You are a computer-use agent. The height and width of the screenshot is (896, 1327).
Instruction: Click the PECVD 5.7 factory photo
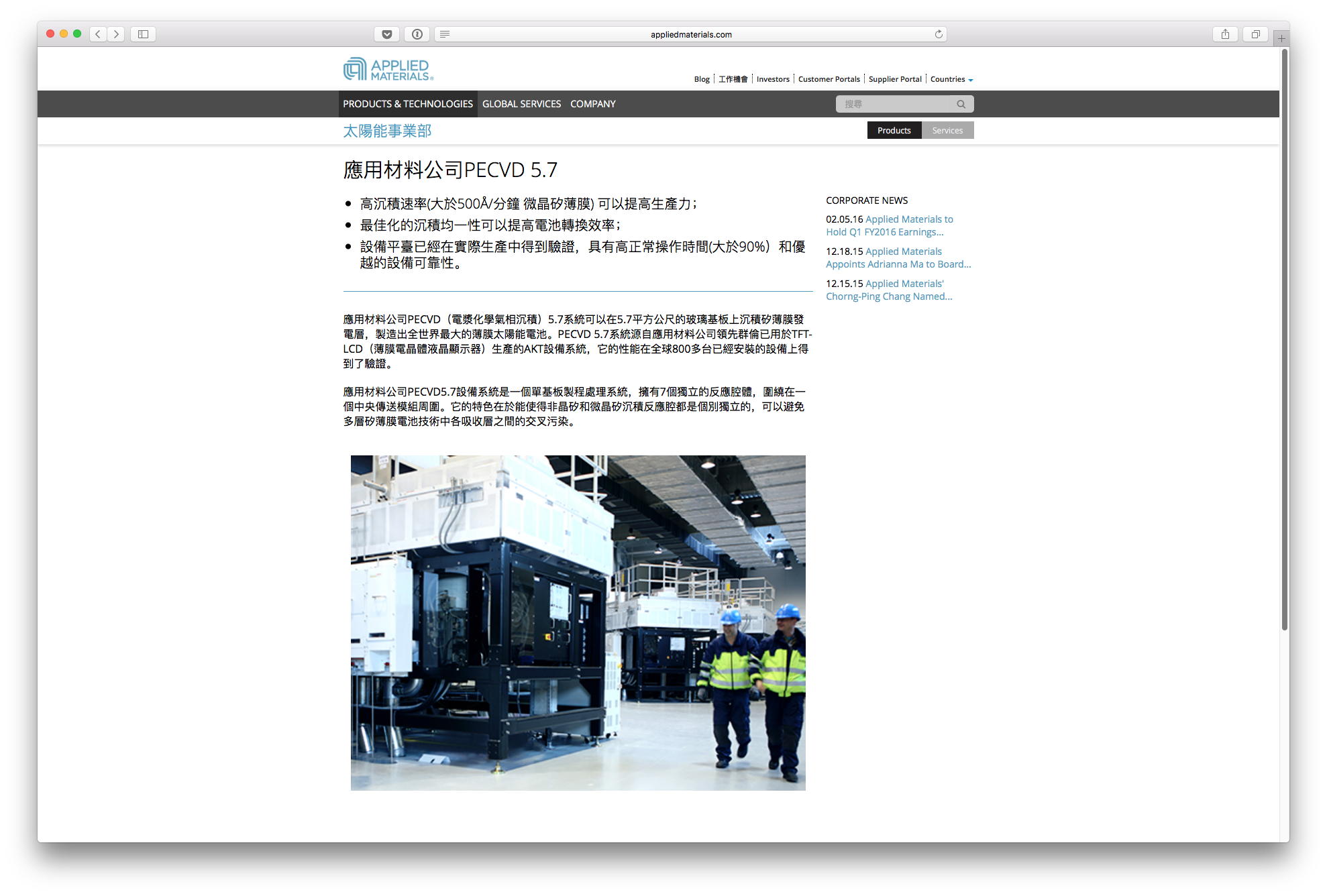point(578,622)
